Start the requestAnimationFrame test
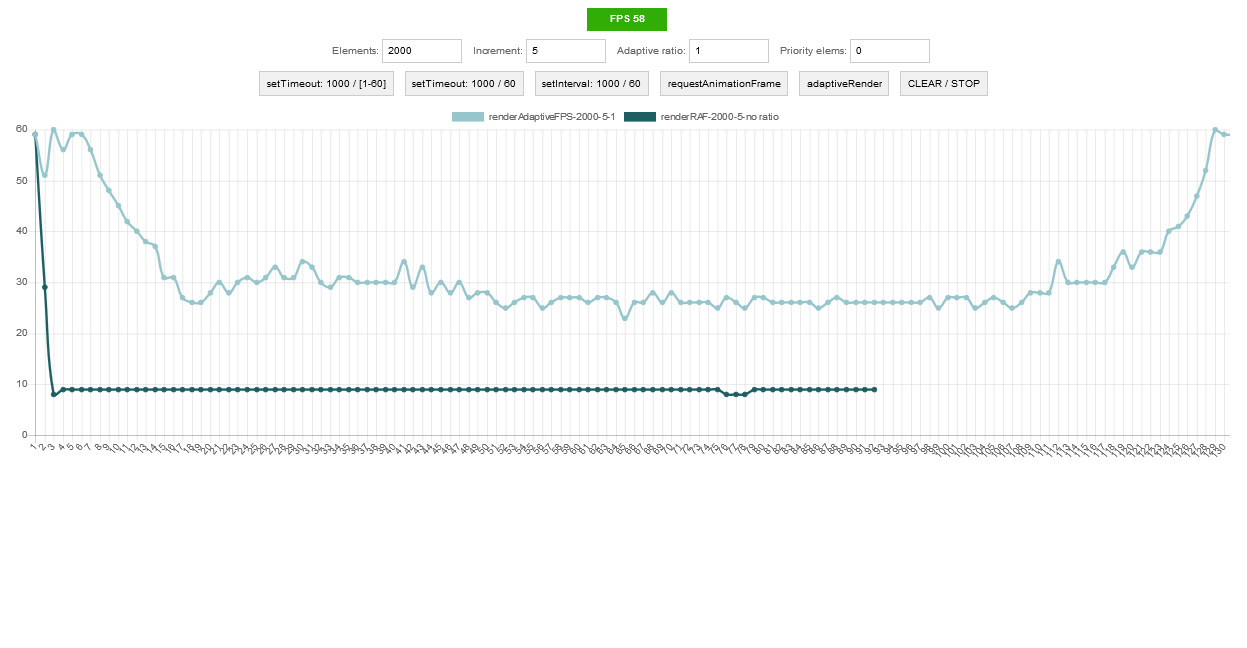Image resolution: width=1247 pixels, height=648 pixels. (724, 84)
